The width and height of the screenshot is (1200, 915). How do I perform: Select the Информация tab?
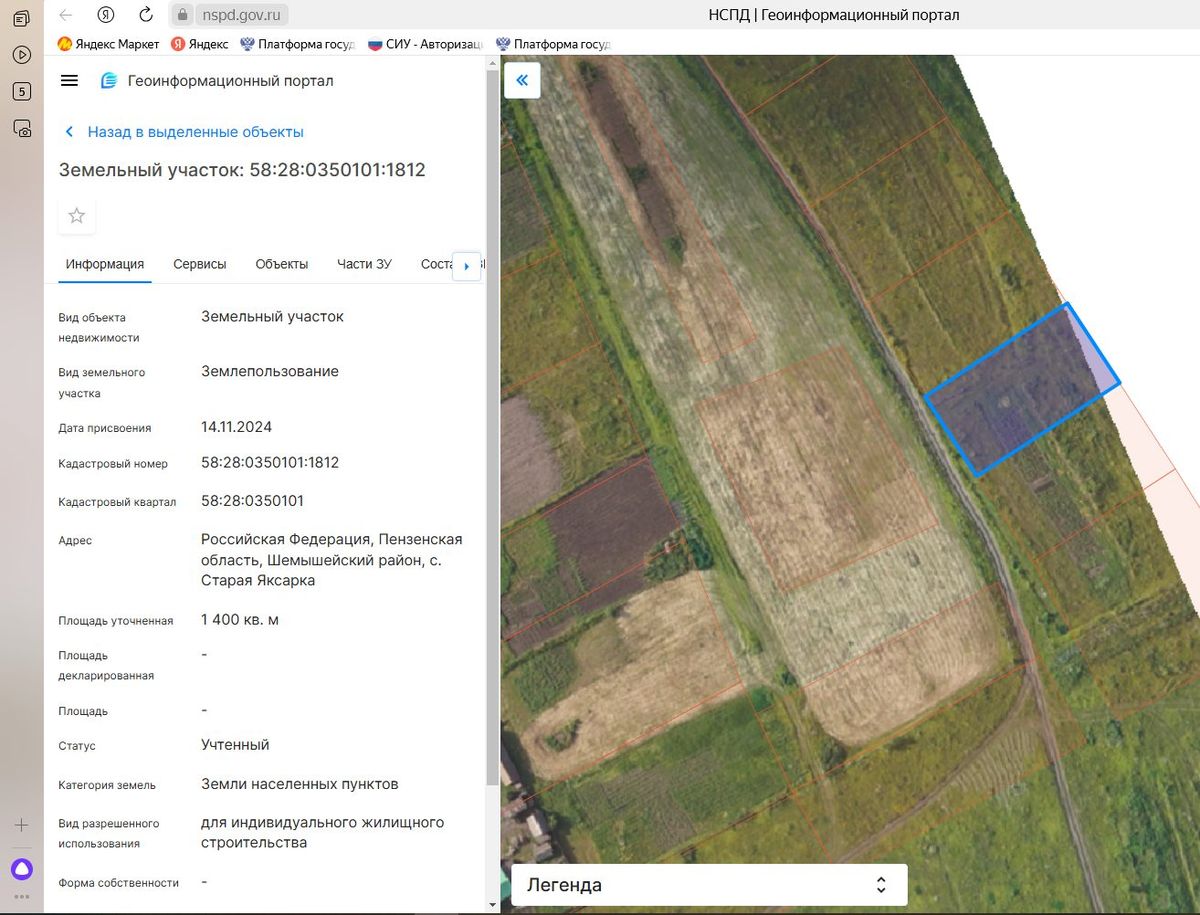pyautogui.click(x=105, y=264)
